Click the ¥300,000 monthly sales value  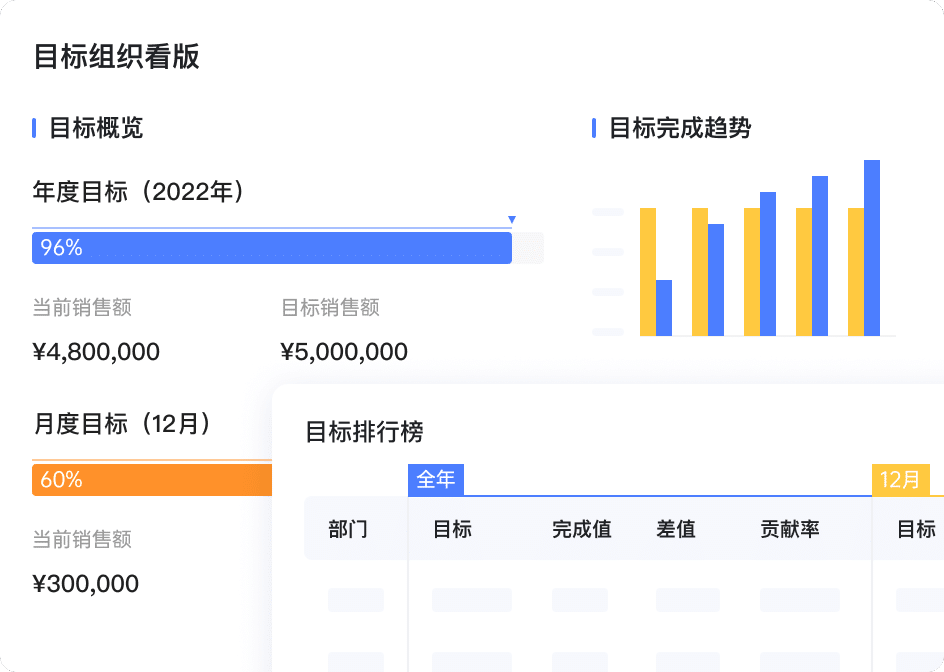tap(85, 583)
